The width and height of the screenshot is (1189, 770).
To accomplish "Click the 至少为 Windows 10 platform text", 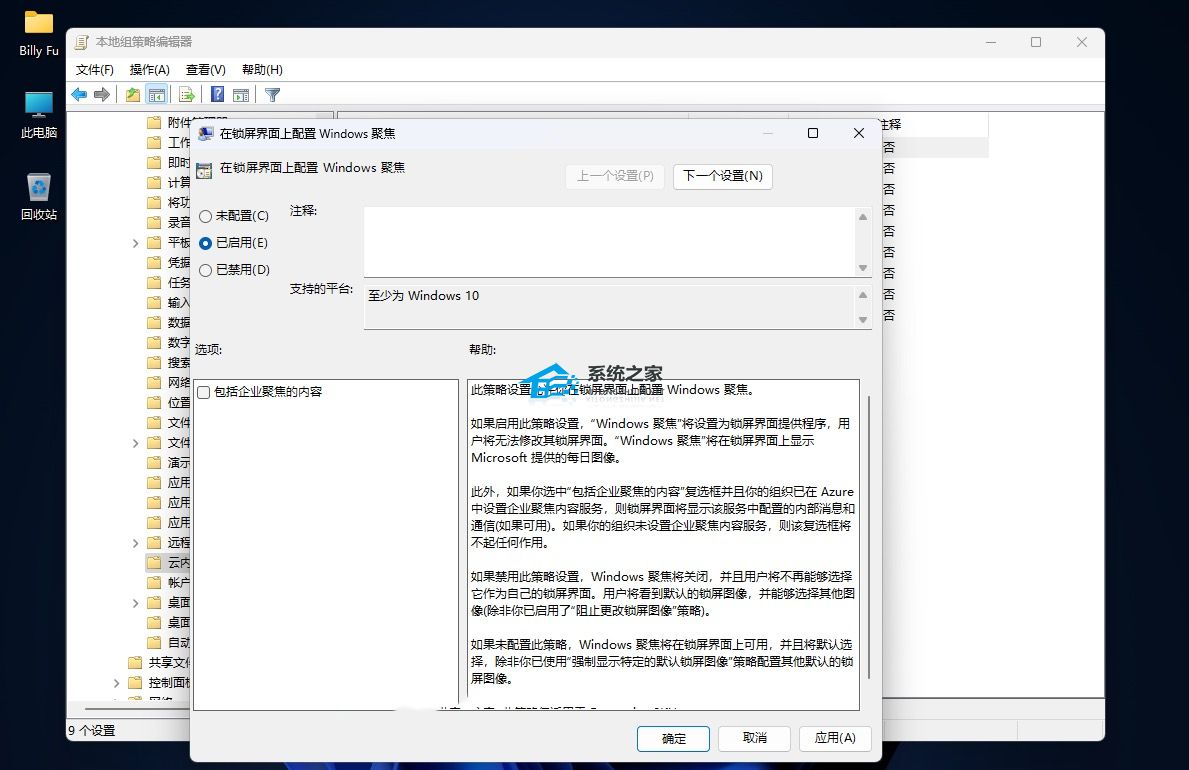I will 424,296.
